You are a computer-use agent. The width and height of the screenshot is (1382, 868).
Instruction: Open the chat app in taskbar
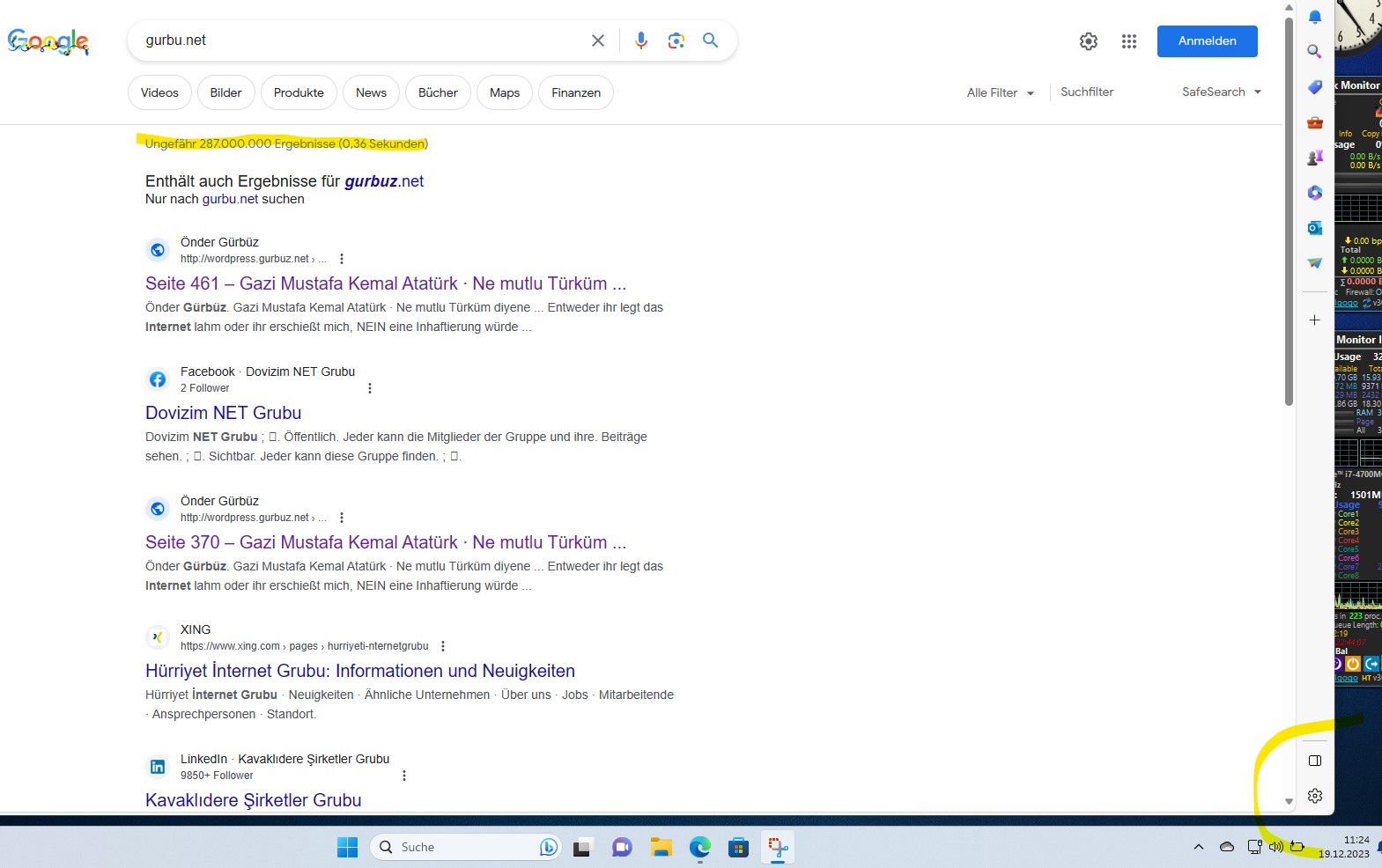622,847
